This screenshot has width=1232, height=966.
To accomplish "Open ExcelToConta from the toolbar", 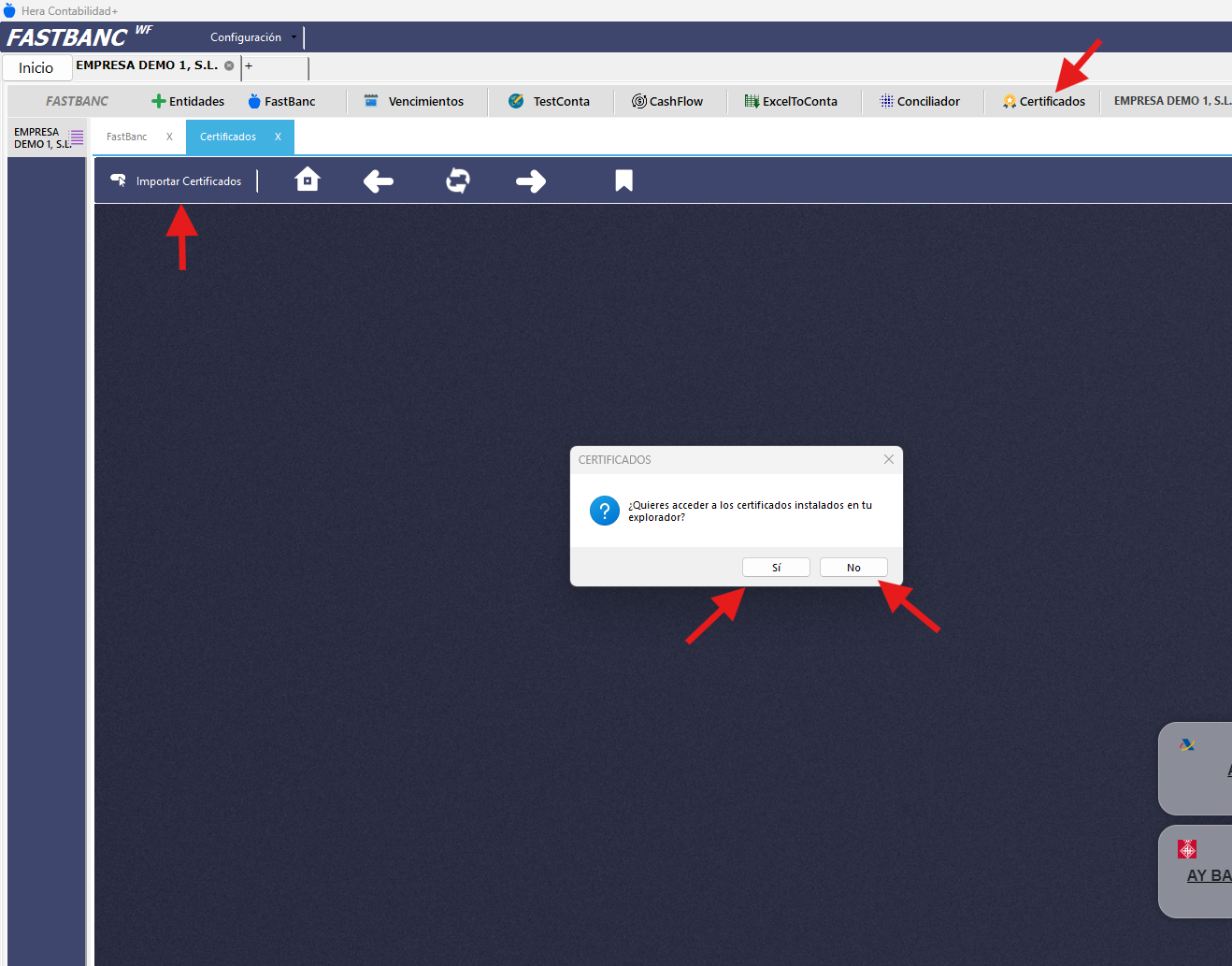I will click(791, 101).
